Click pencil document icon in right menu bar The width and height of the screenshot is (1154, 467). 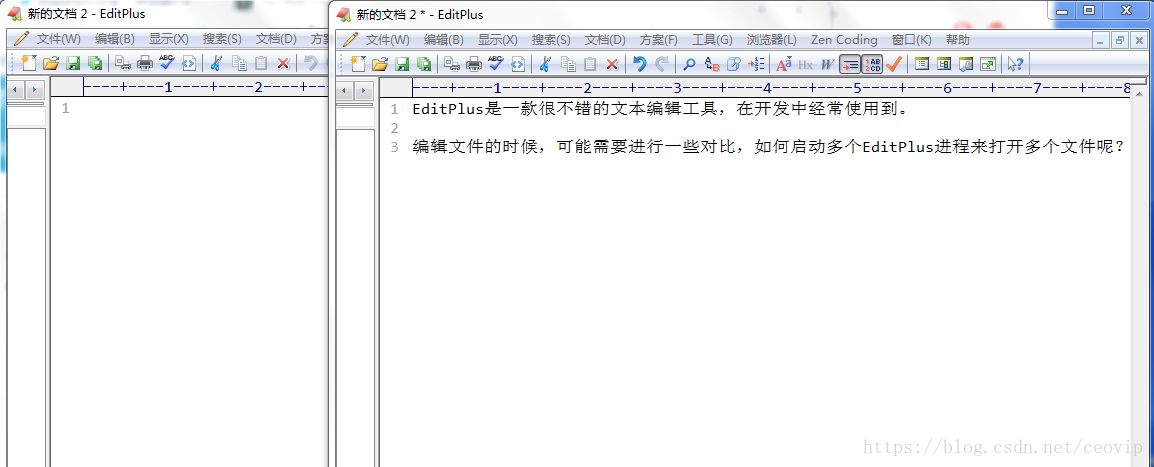coord(351,40)
